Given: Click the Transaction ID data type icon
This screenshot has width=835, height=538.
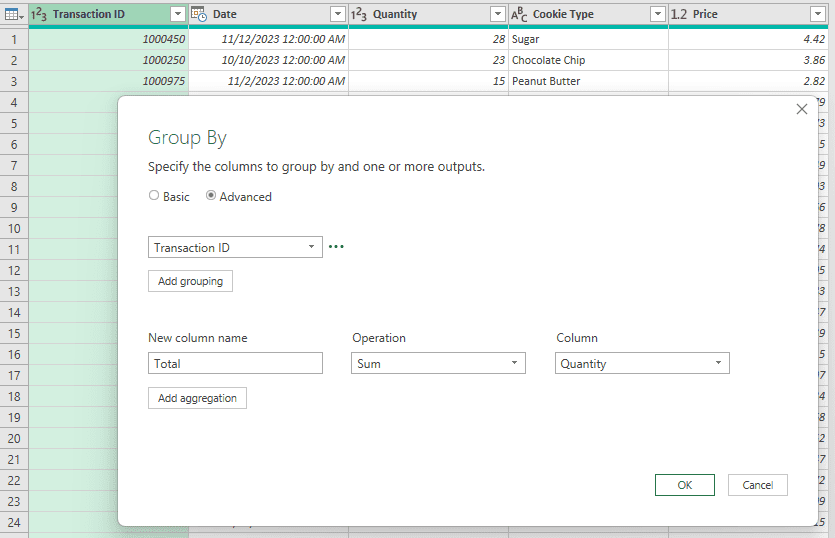Looking at the screenshot, I should [40, 14].
